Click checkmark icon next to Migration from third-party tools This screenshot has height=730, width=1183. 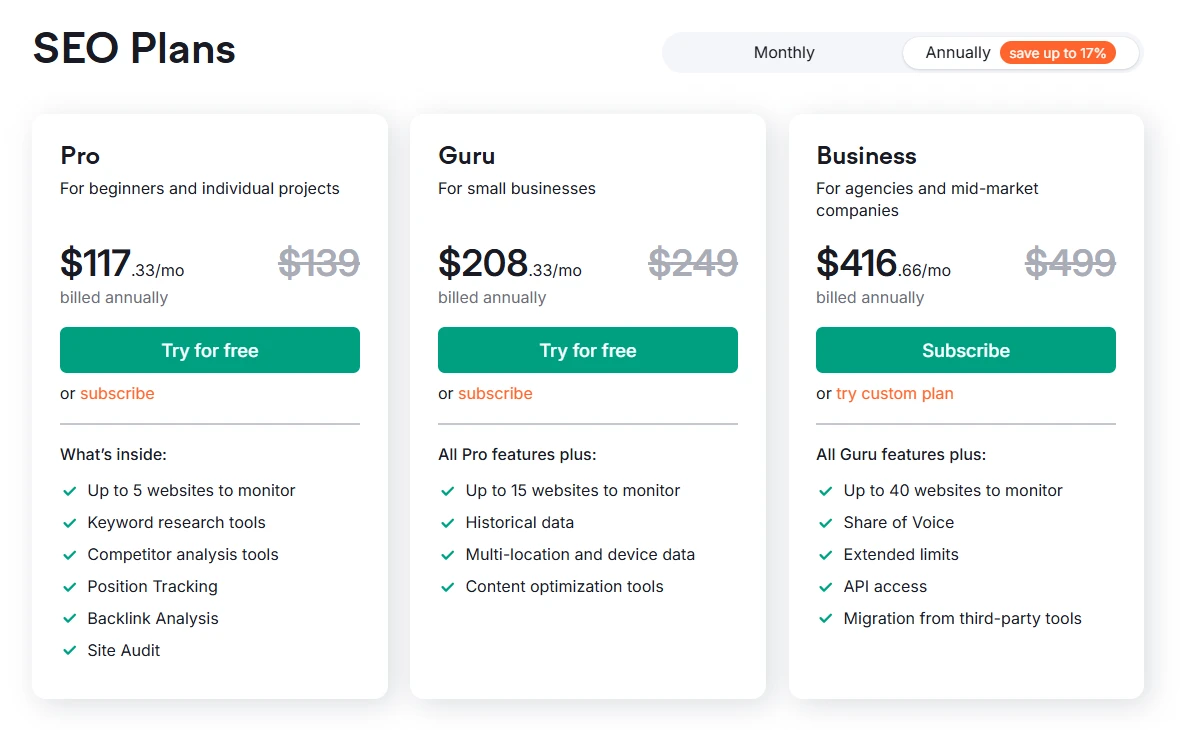(826, 619)
